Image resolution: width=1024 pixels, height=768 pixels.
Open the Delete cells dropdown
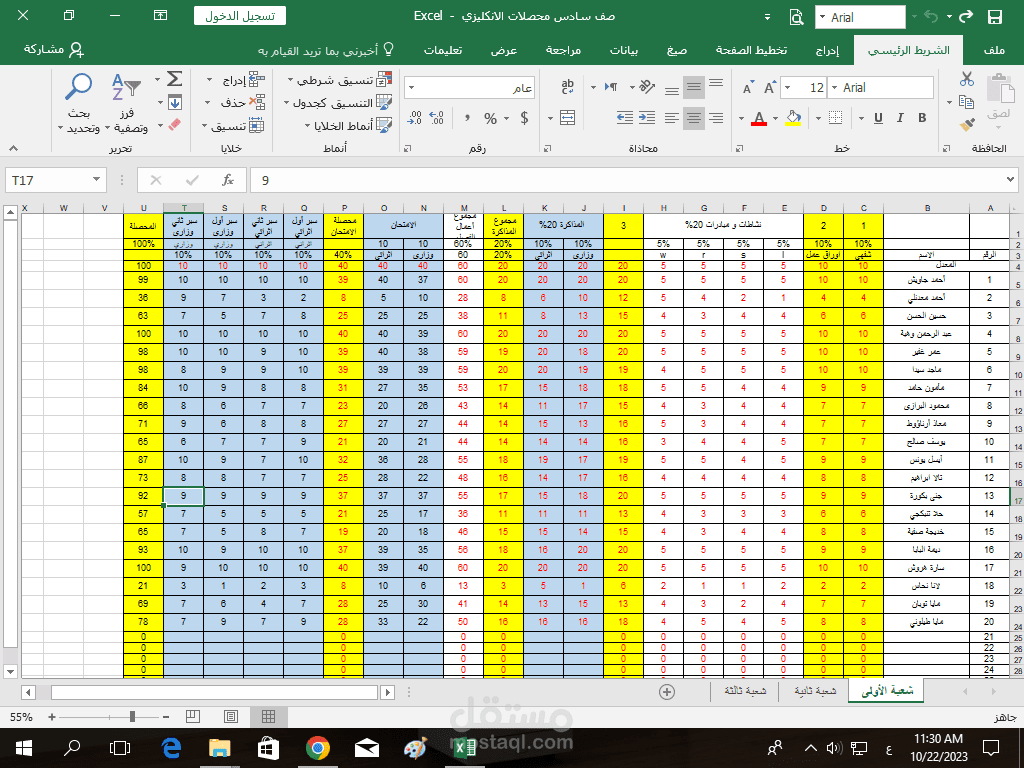pos(235,103)
